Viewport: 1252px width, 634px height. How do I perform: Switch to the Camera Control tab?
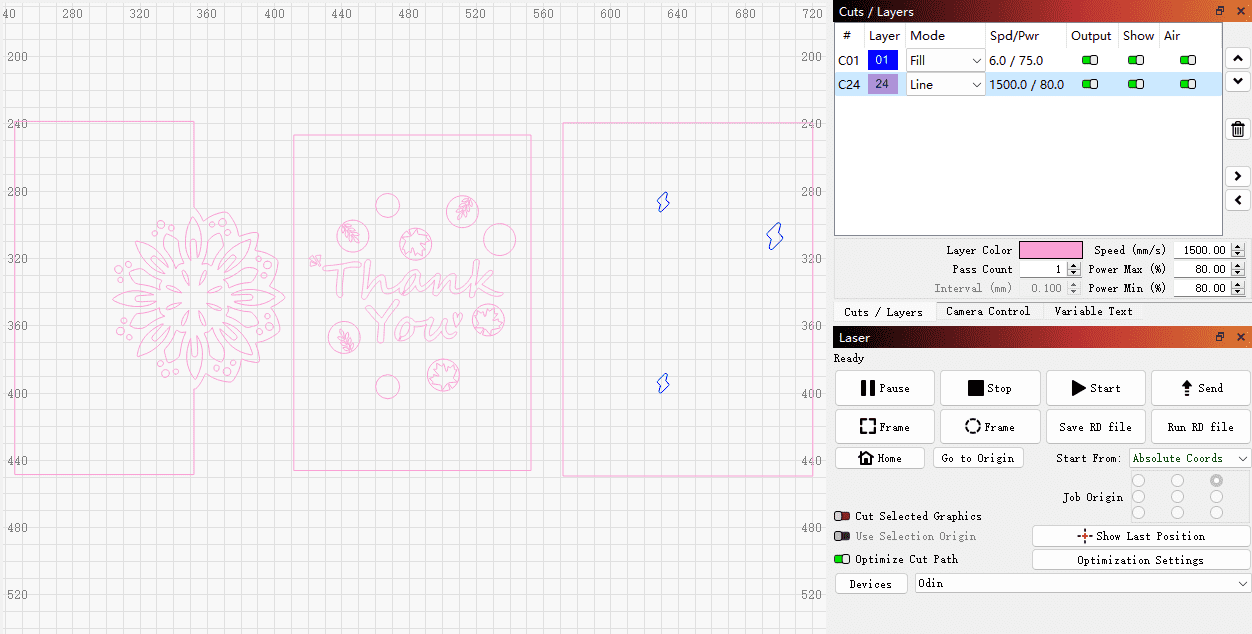click(988, 311)
